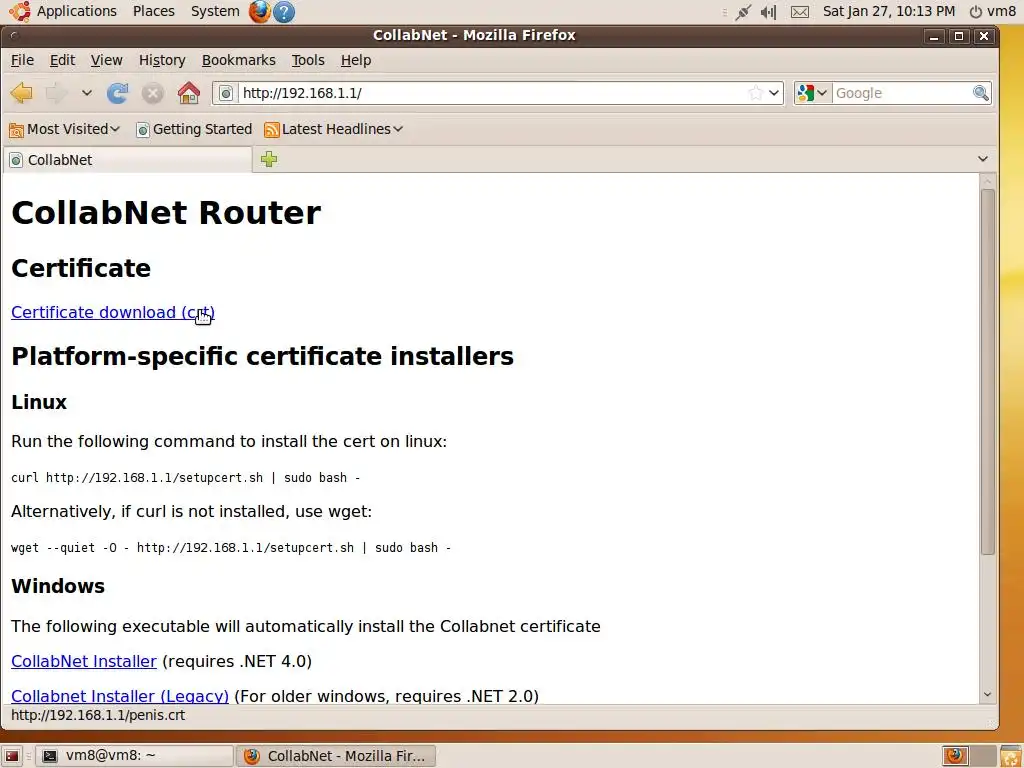Click the network connection icon in panel
The height and width of the screenshot is (768, 1024).
click(x=743, y=12)
